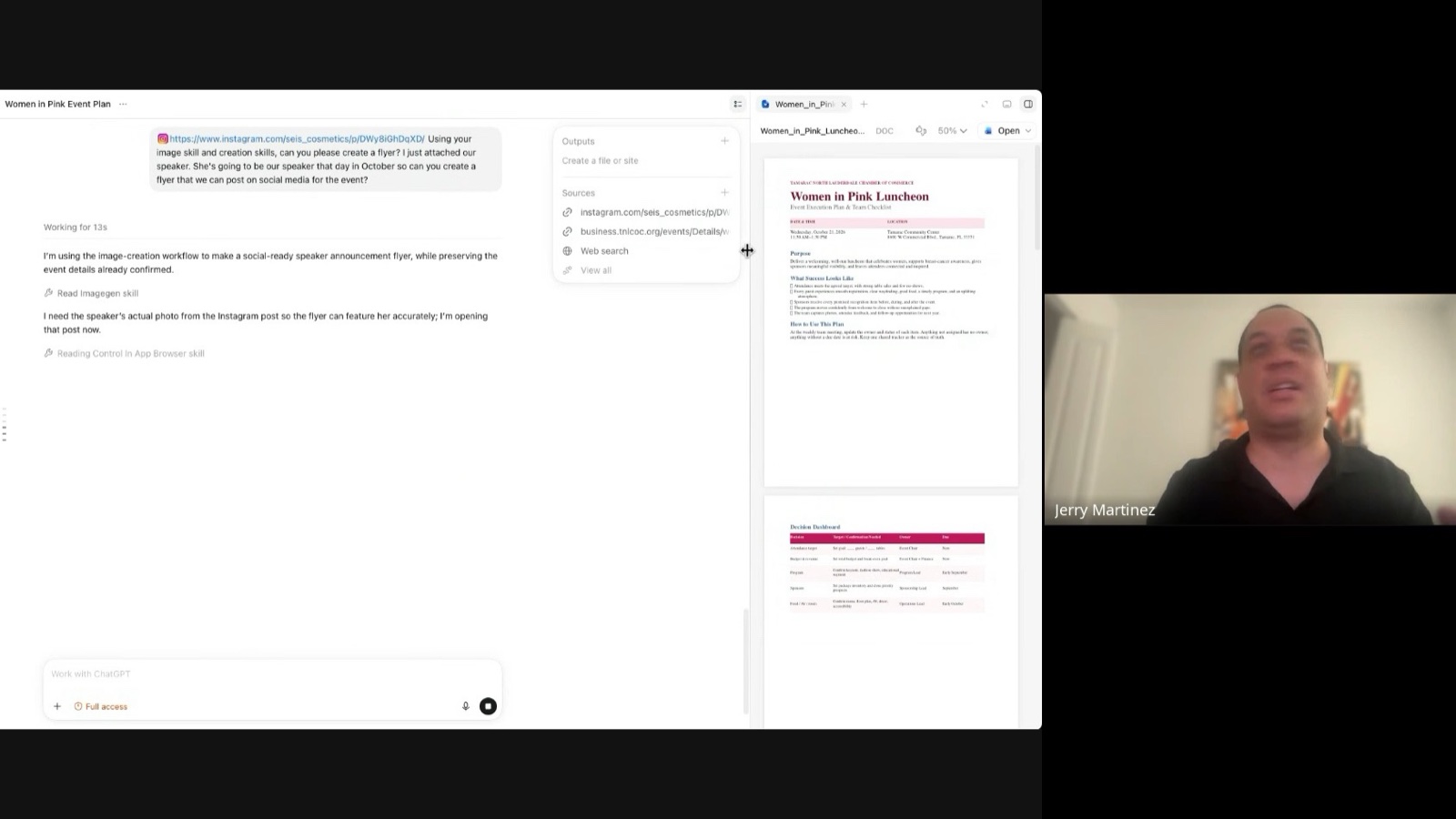Click Create a file or site

[x=600, y=161]
